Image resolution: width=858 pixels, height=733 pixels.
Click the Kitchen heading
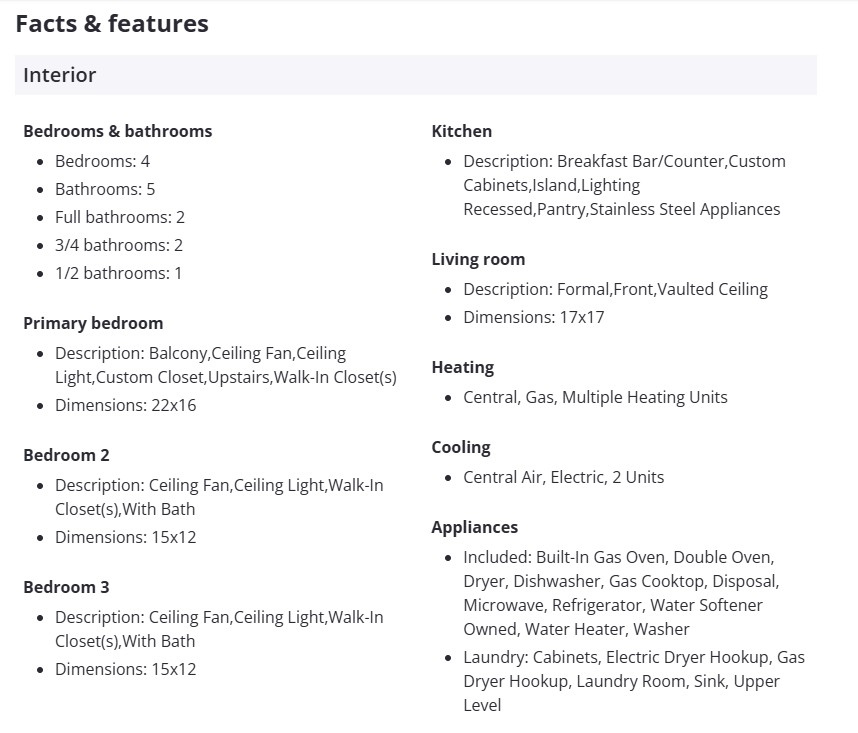(x=461, y=131)
